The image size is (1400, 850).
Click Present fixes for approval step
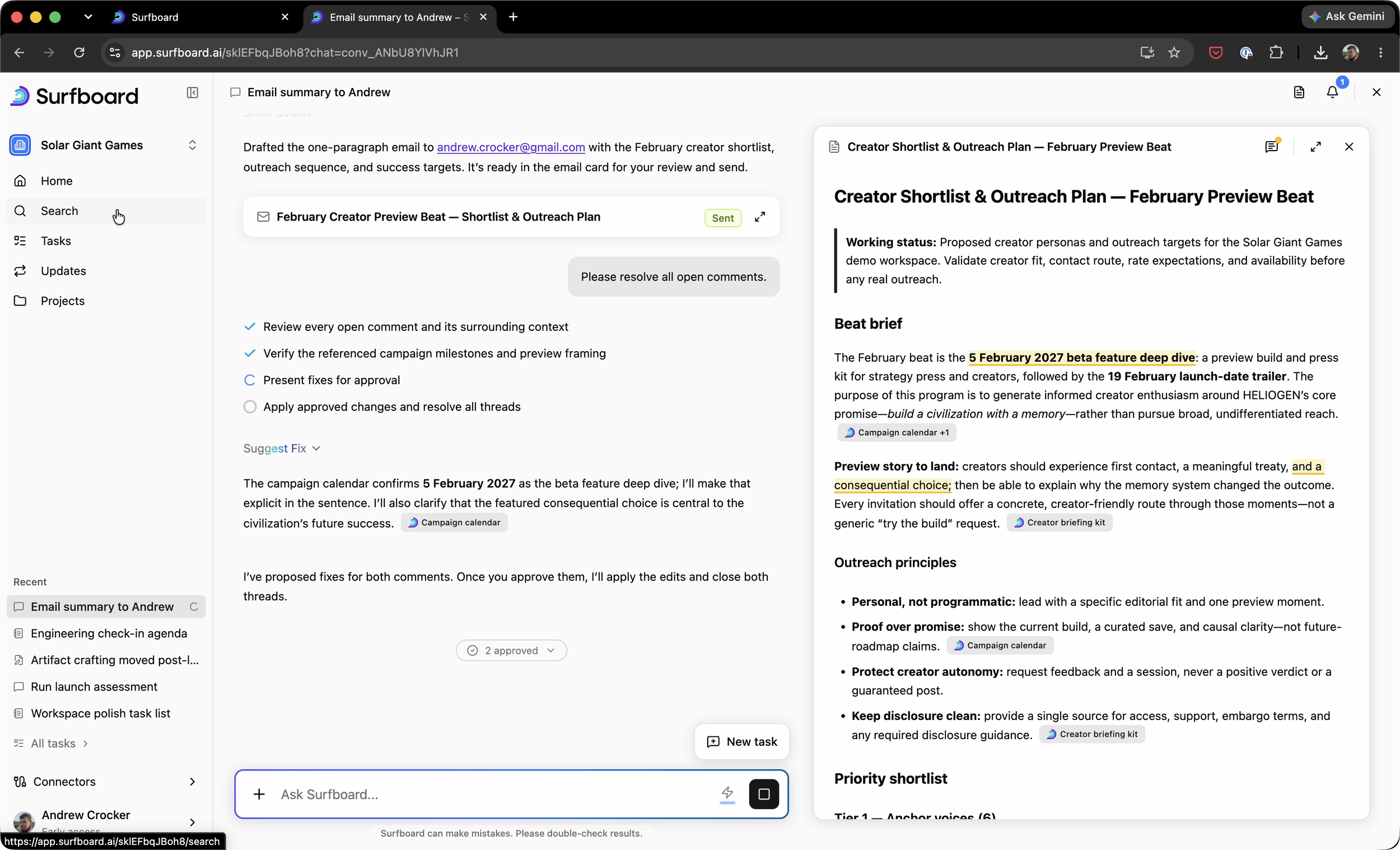click(x=332, y=380)
